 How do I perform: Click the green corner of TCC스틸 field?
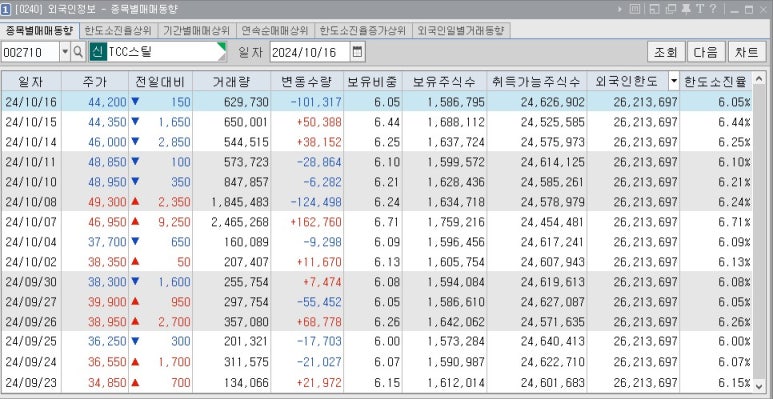pyautogui.click(x=222, y=46)
